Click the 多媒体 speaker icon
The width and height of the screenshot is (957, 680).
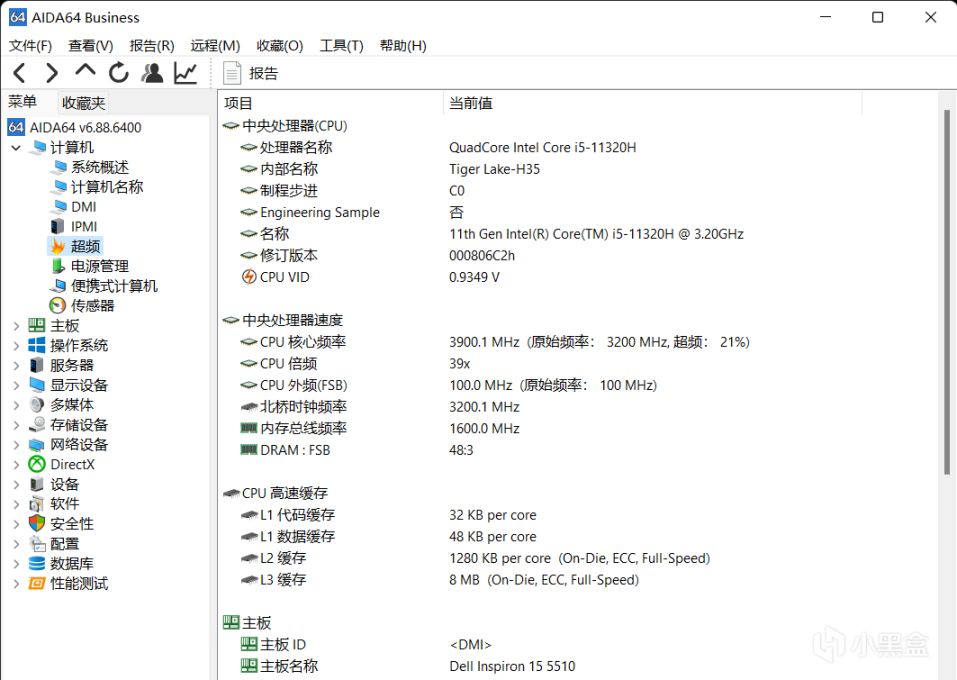(x=37, y=405)
